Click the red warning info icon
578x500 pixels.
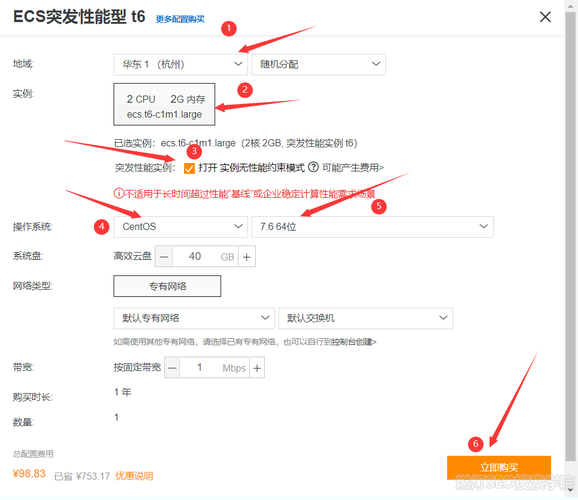(118, 193)
